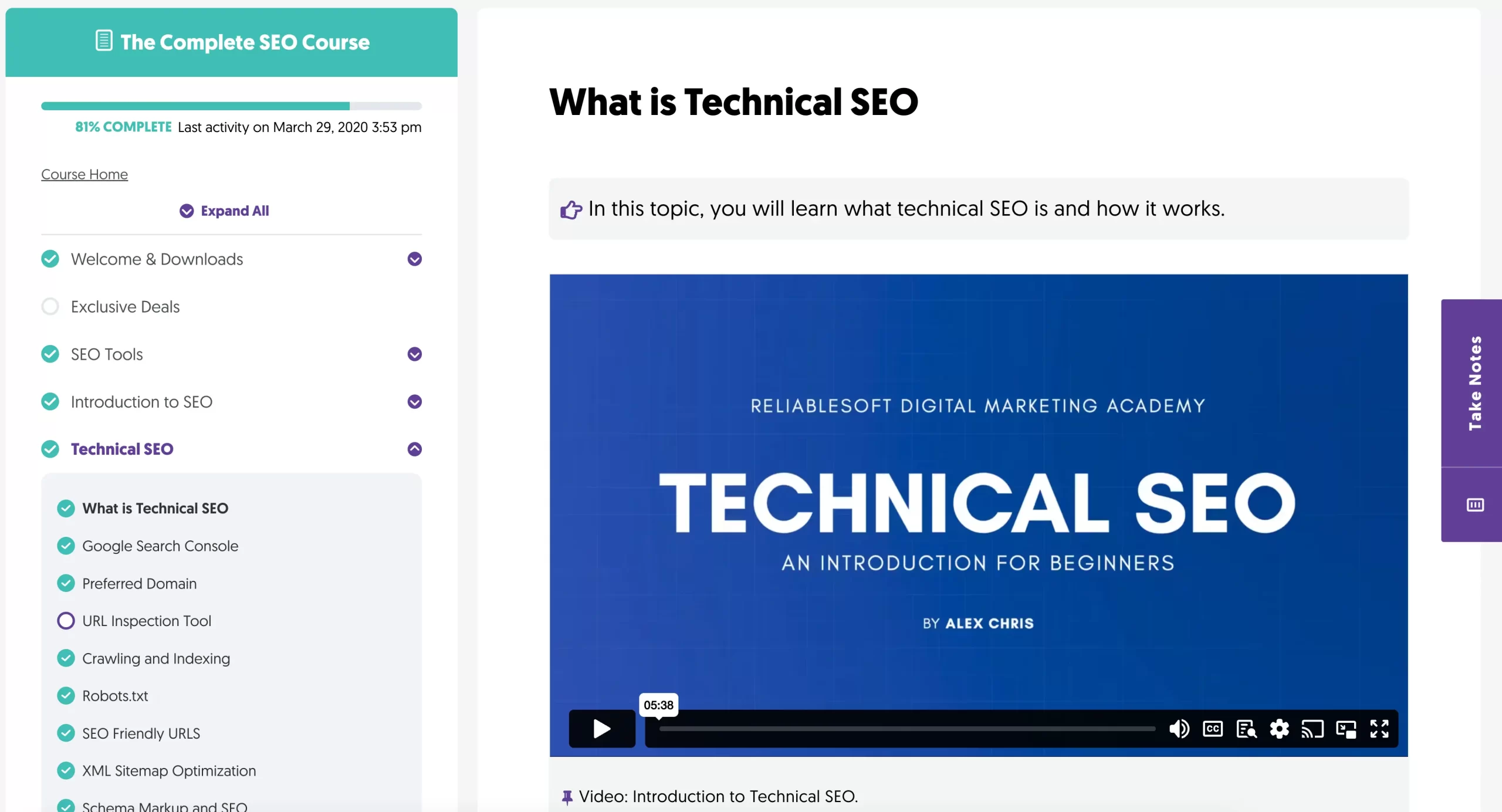Screen dimensions: 1502x812
Task: Cast the video to a device
Action: click(x=1312, y=729)
